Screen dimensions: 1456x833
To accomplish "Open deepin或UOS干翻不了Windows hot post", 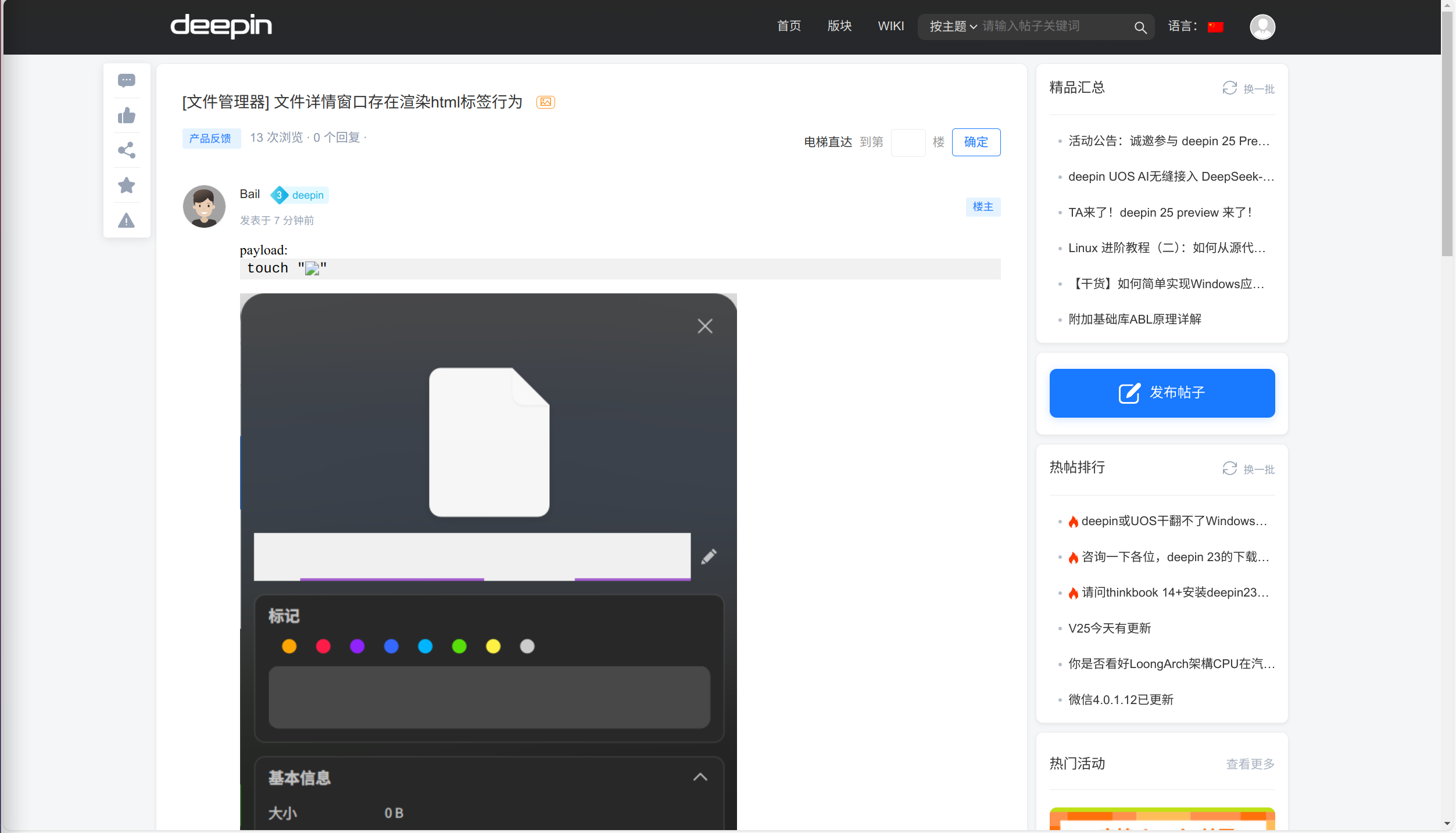I will coord(1174,522).
